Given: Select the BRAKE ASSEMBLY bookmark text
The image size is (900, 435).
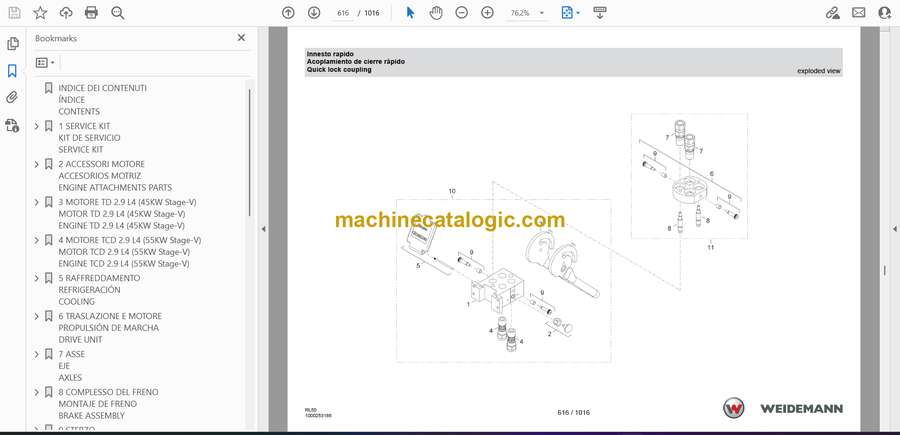Looking at the screenshot, I should pos(91,415).
